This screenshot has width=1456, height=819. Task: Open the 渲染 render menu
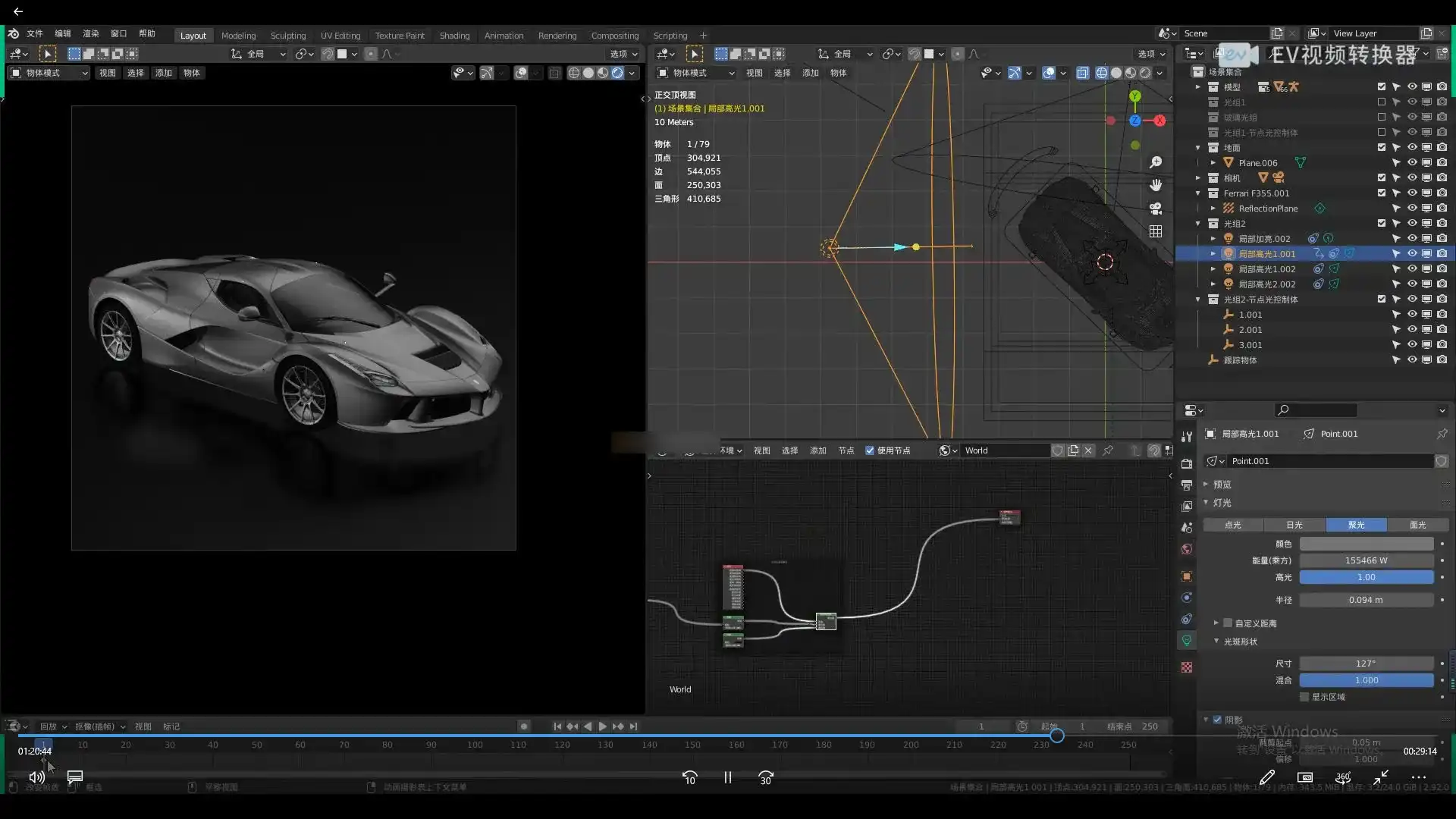click(x=90, y=33)
